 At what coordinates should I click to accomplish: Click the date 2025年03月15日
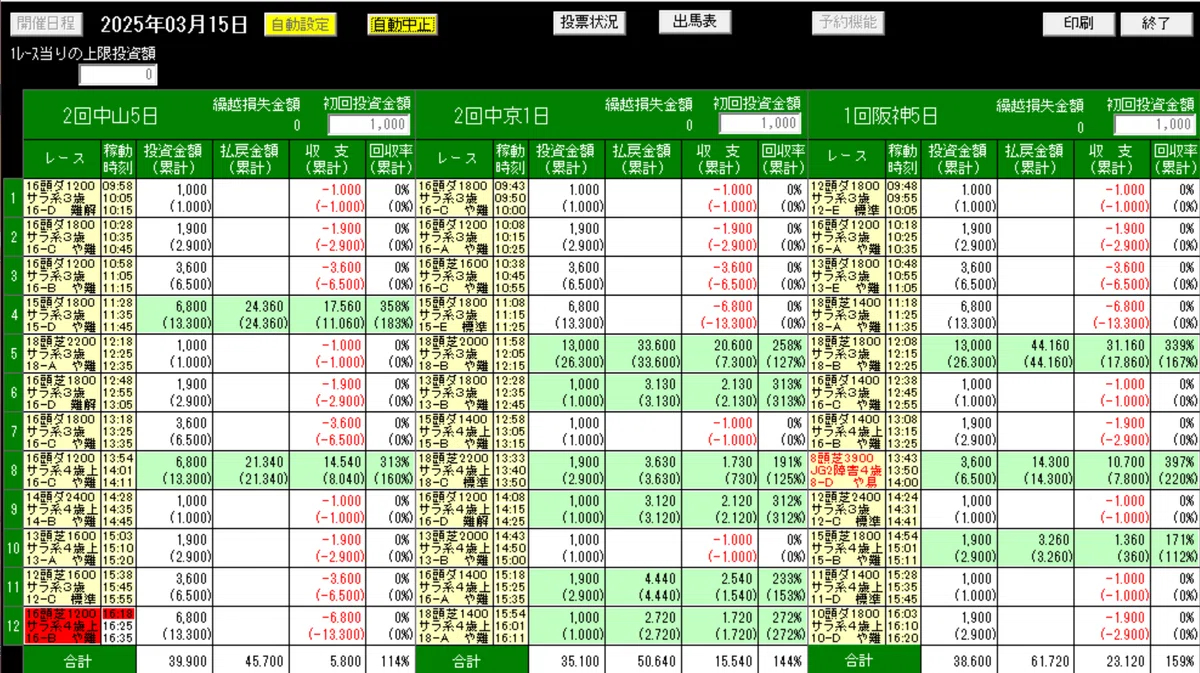[x=174, y=25]
